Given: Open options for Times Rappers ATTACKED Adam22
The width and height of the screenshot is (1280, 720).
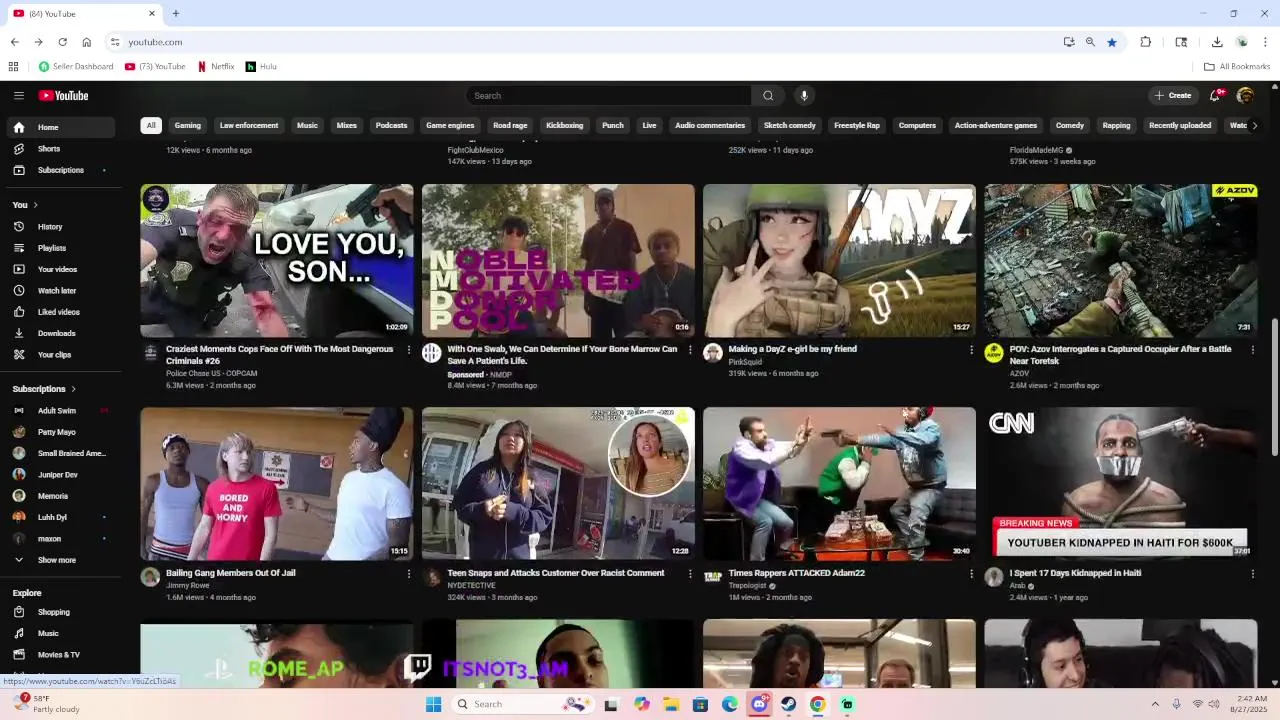Looking at the screenshot, I should click(x=970, y=574).
